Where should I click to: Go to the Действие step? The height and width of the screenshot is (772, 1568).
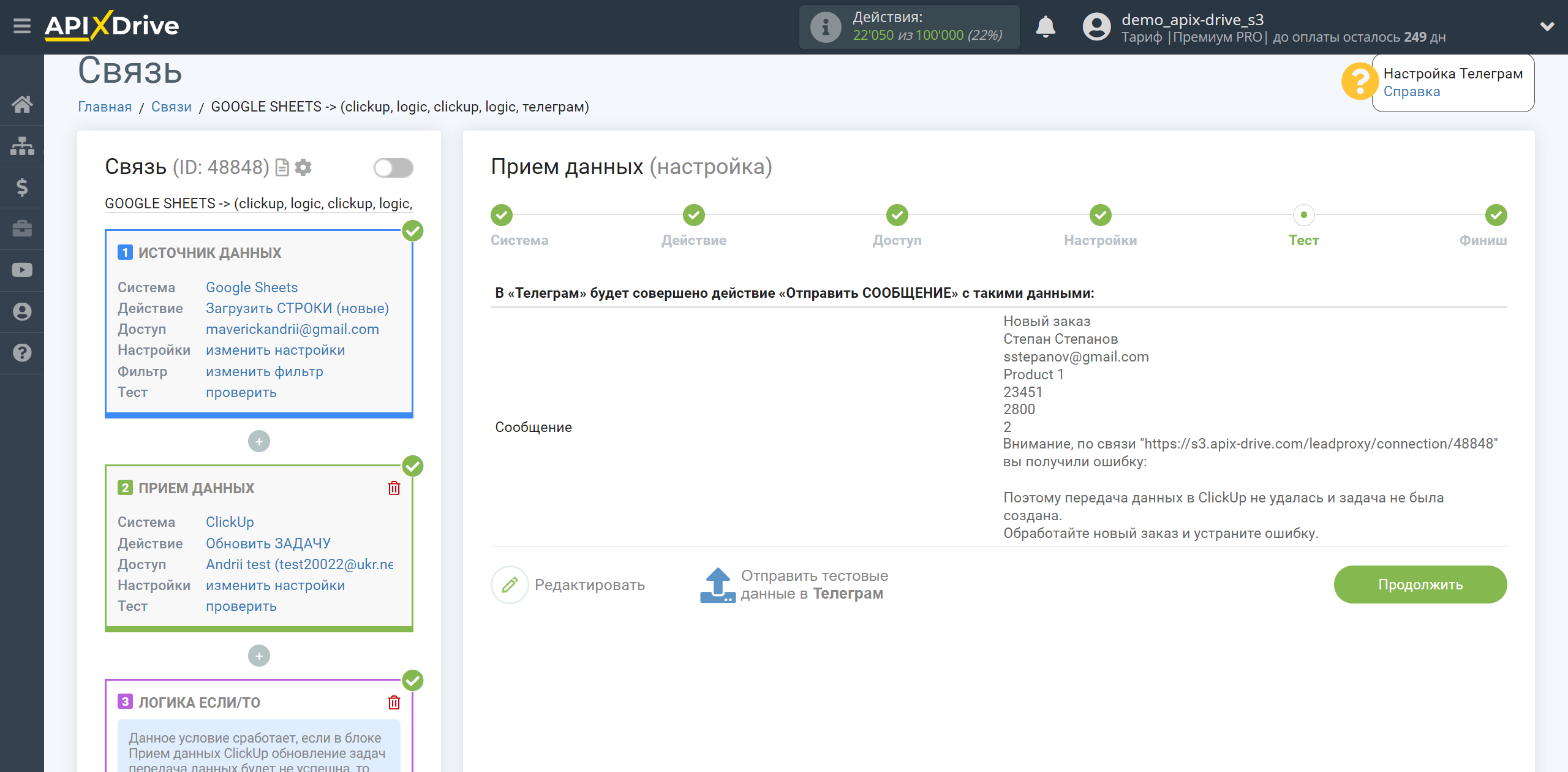pyautogui.click(x=694, y=215)
